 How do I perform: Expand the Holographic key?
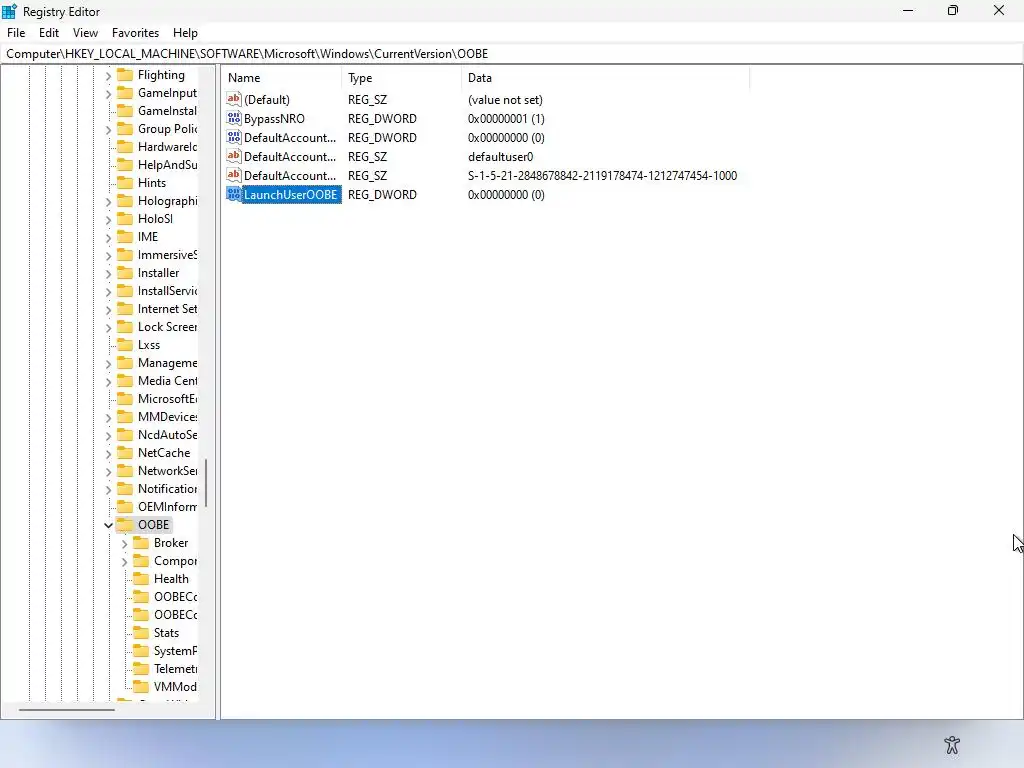(x=108, y=202)
